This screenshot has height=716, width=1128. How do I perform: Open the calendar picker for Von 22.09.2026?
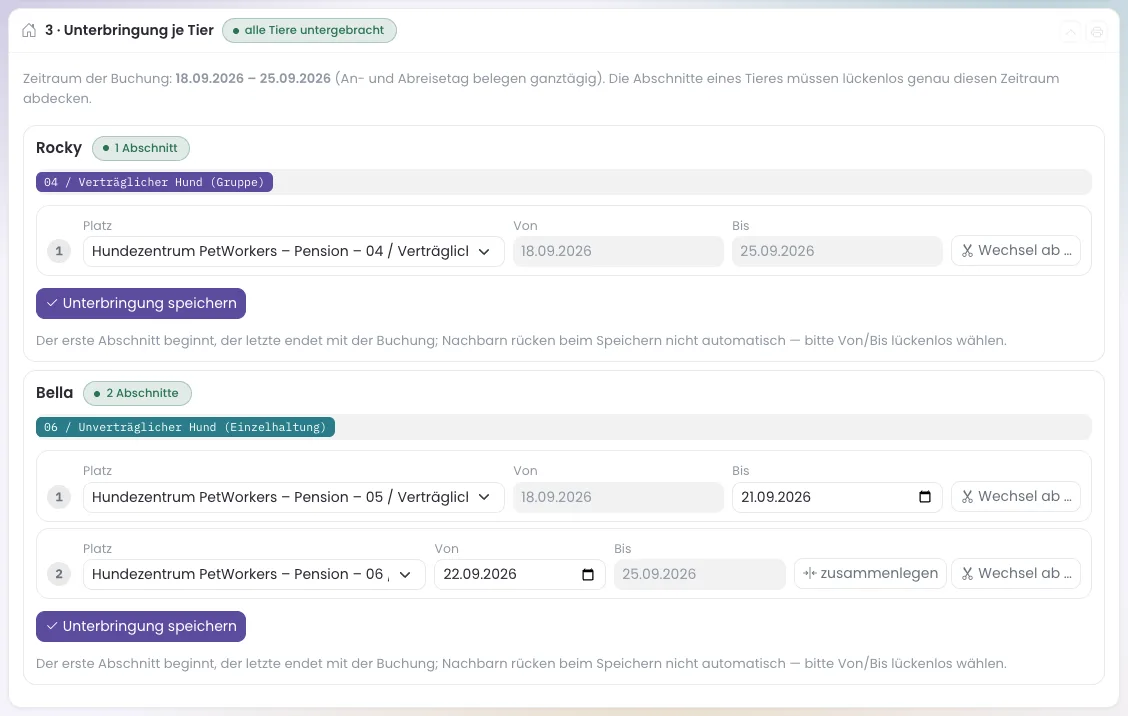tap(588, 574)
